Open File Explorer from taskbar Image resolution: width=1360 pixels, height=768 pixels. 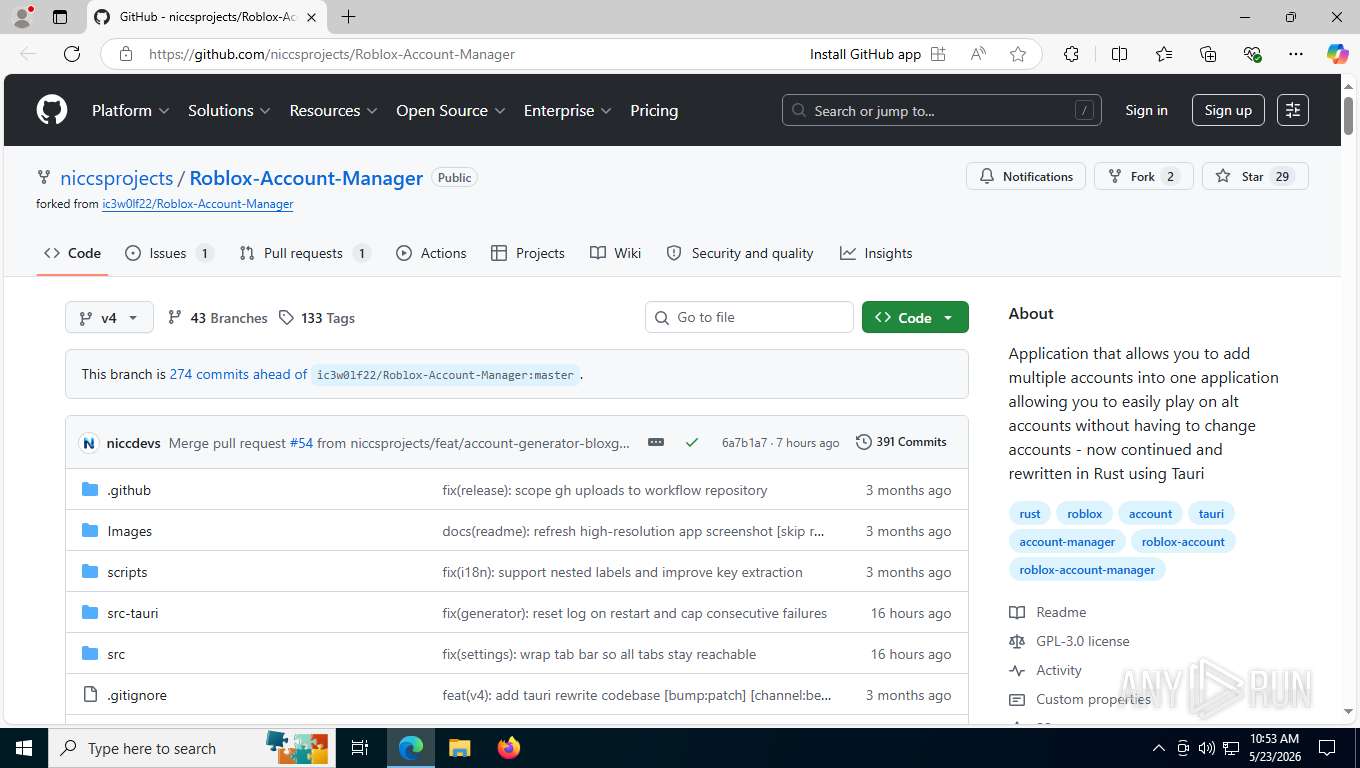459,747
